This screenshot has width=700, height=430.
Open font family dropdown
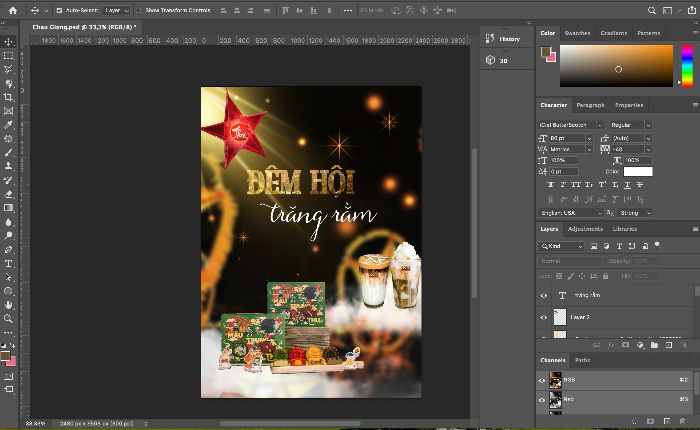tap(570, 125)
